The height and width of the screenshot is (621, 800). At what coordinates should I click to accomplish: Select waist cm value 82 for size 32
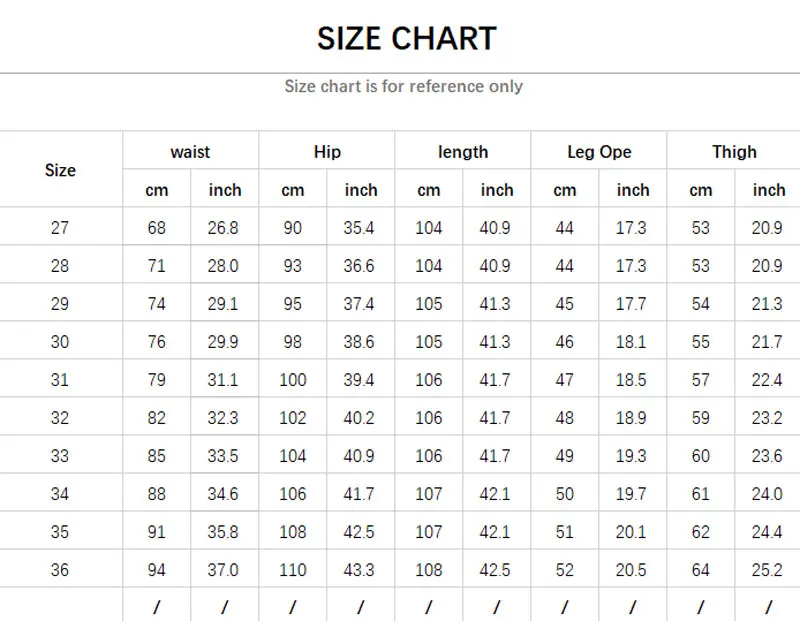click(x=157, y=418)
